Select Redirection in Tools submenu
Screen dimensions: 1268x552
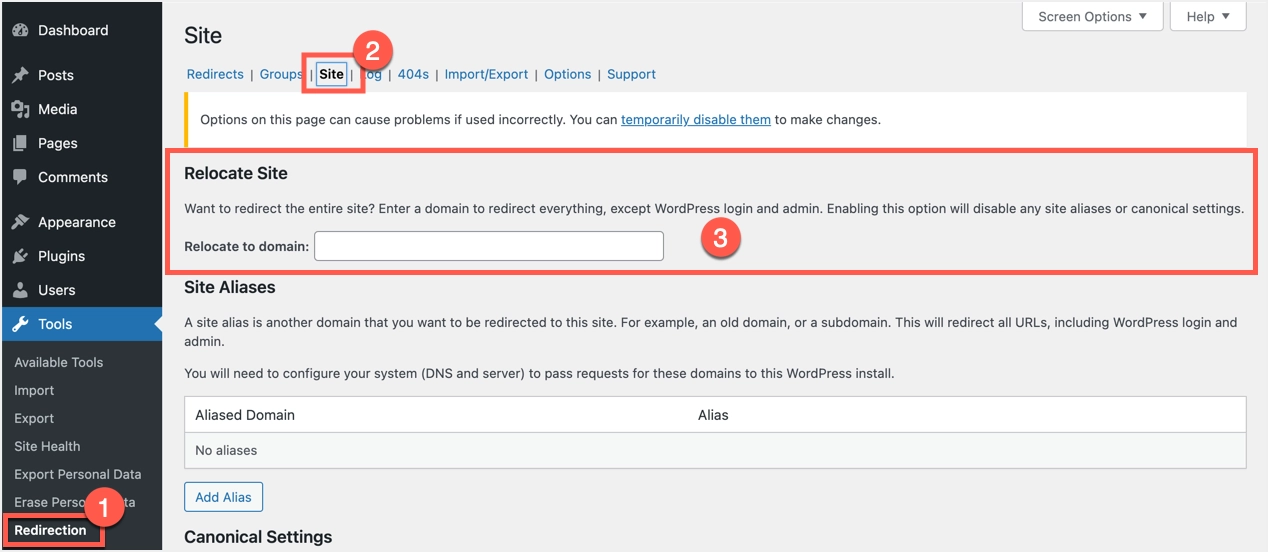(50, 530)
